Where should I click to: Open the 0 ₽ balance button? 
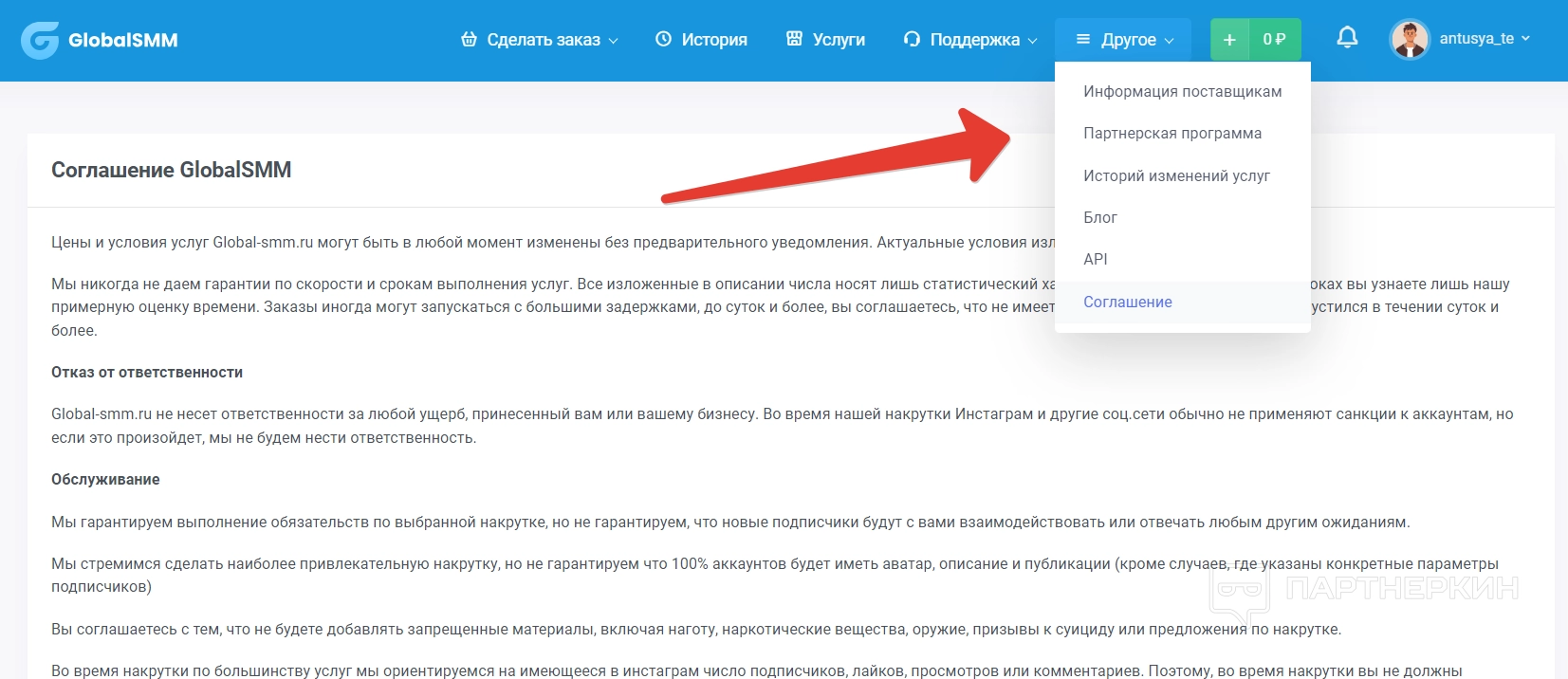pyautogui.click(x=1275, y=40)
